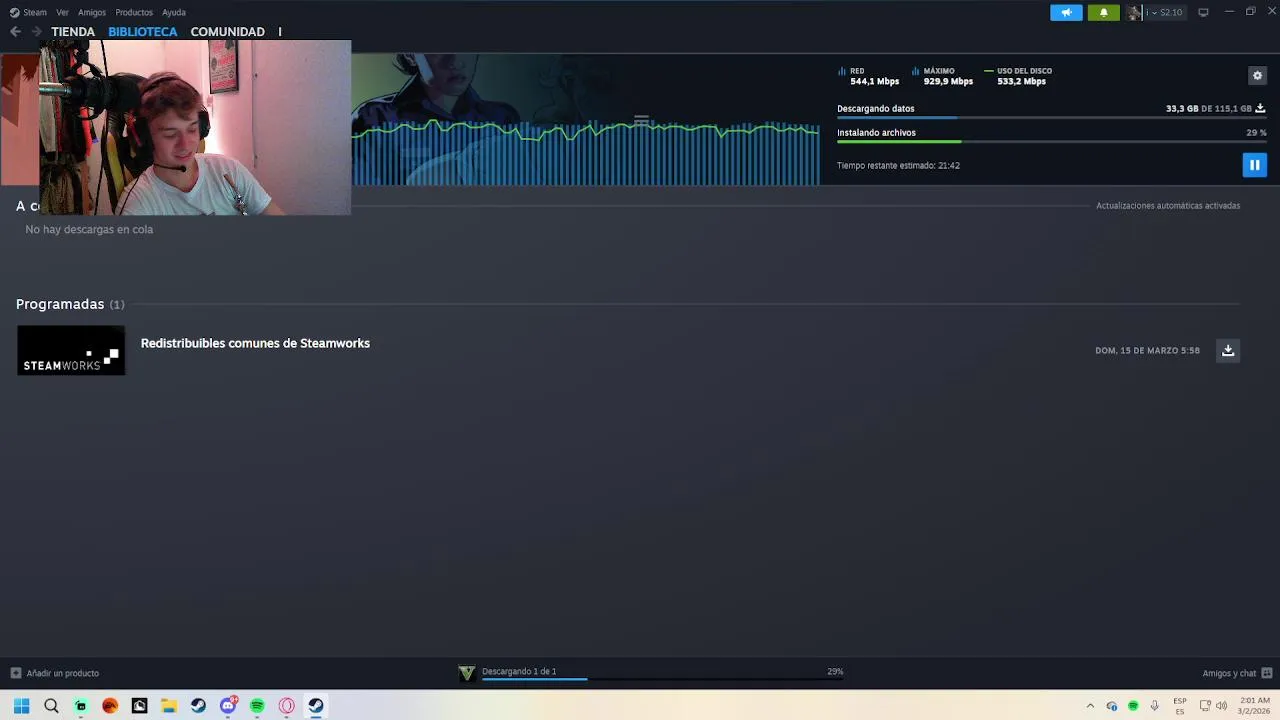1280x720 pixels.
Task: Open Windows taskbar search
Action: pos(51,706)
